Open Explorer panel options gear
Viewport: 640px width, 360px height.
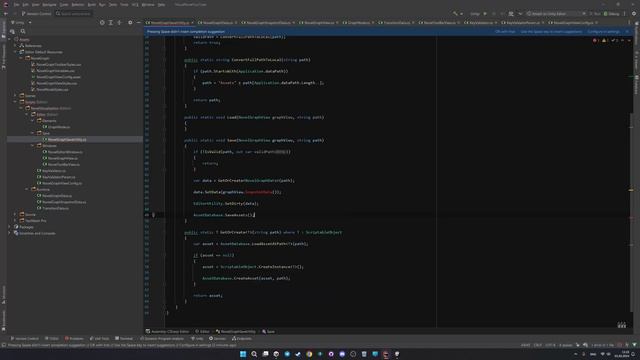(x=130, y=22)
